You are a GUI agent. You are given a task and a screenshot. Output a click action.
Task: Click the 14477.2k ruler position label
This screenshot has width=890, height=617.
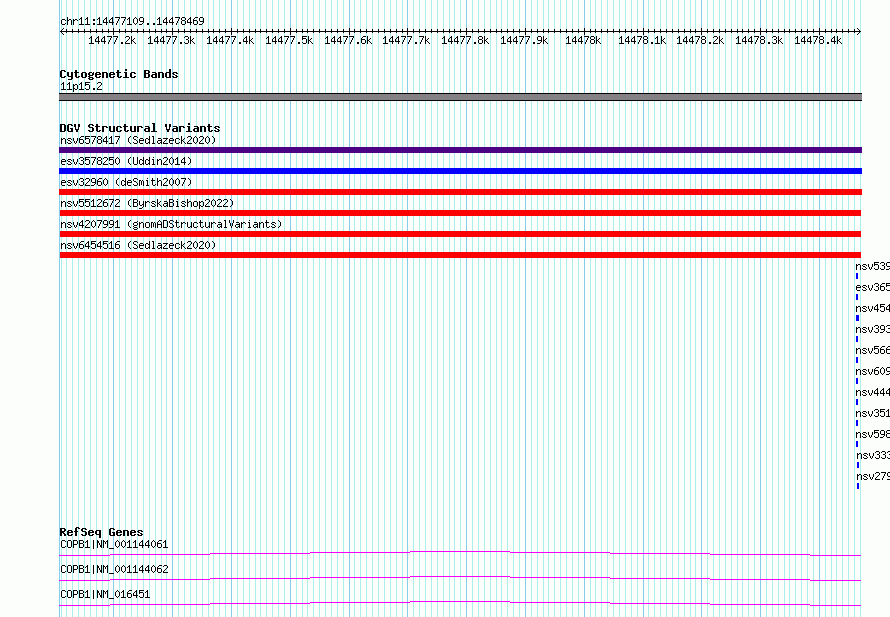(x=112, y=40)
